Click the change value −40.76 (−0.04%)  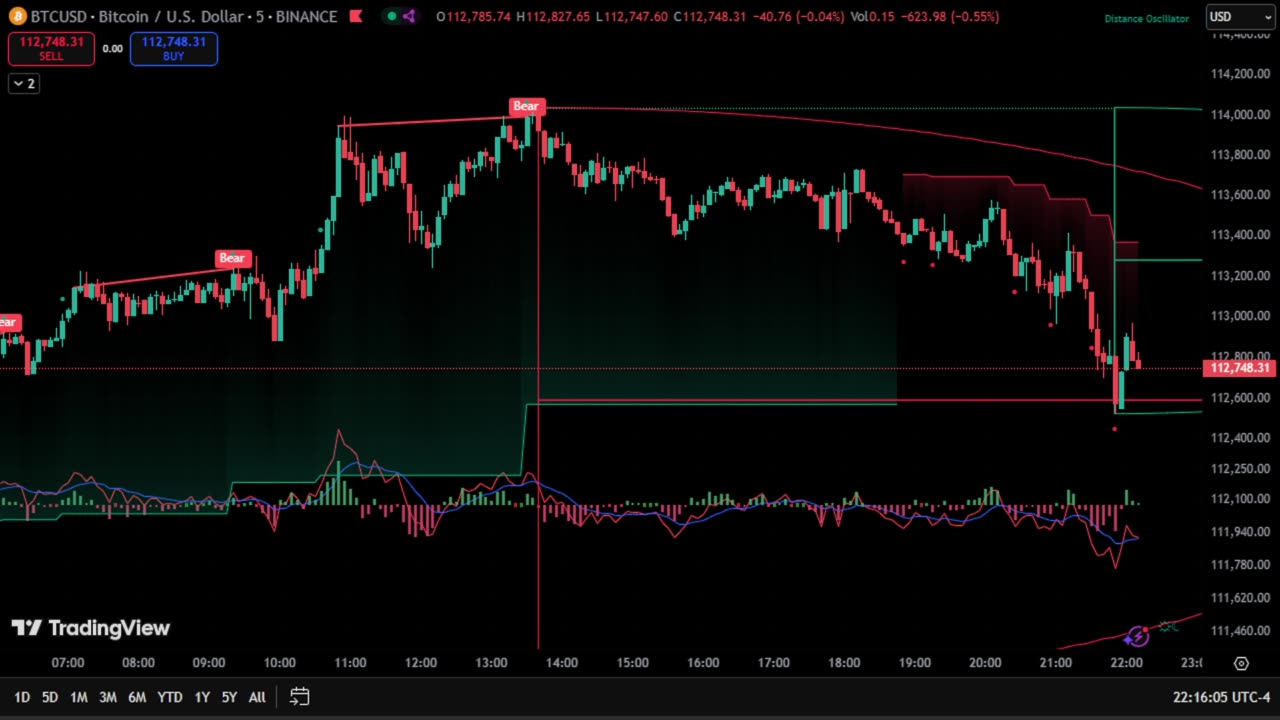[x=797, y=17]
